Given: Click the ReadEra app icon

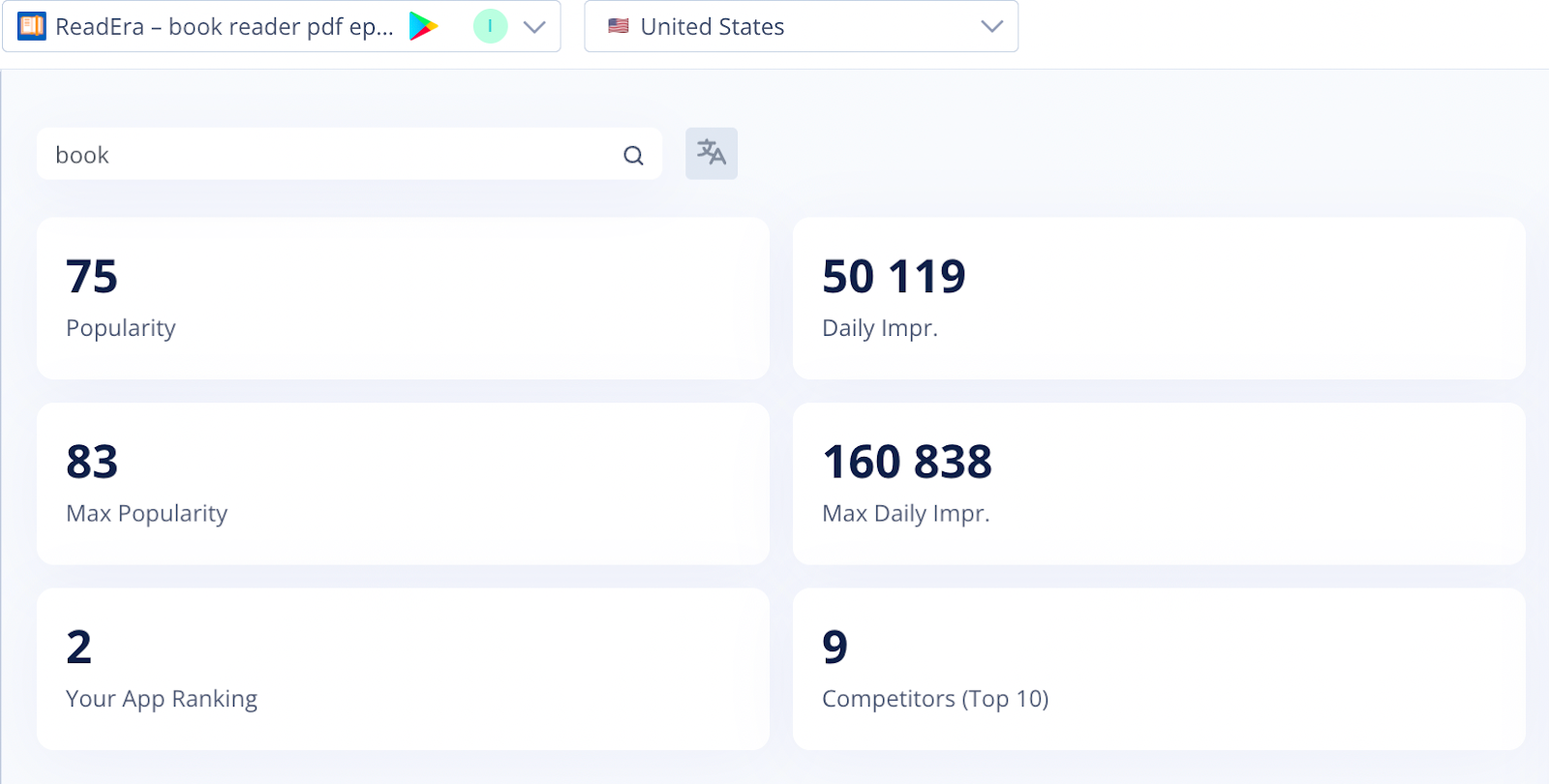Looking at the screenshot, I should point(32,26).
